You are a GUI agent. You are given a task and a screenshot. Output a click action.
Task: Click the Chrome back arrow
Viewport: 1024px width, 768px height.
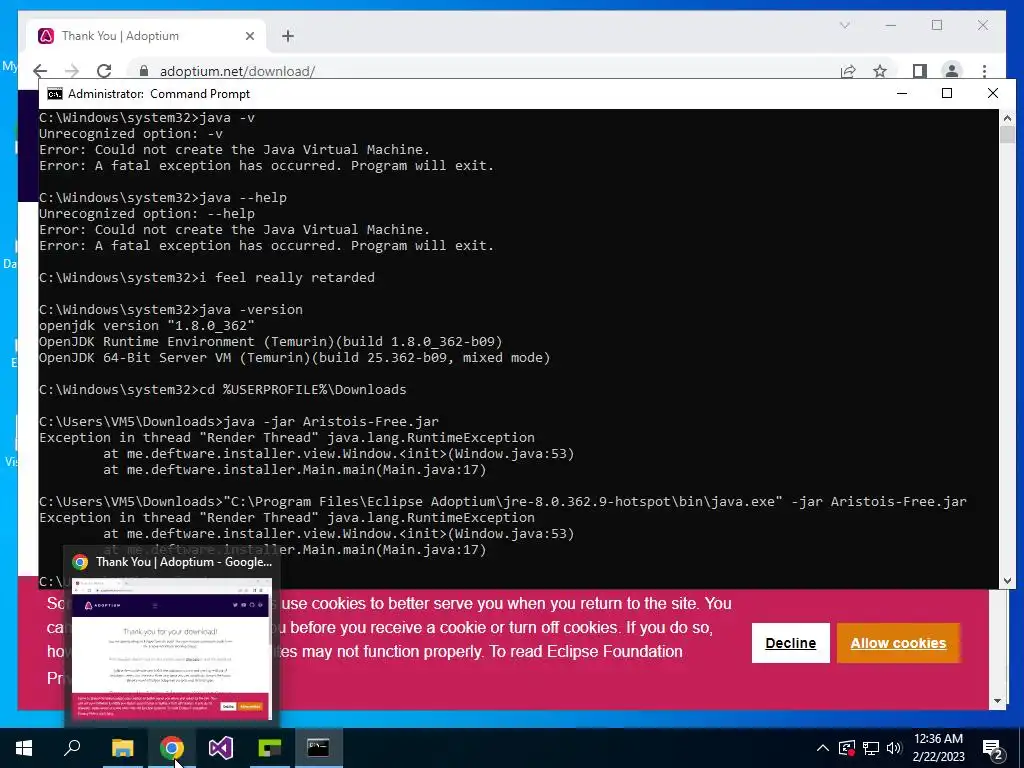(x=40, y=71)
